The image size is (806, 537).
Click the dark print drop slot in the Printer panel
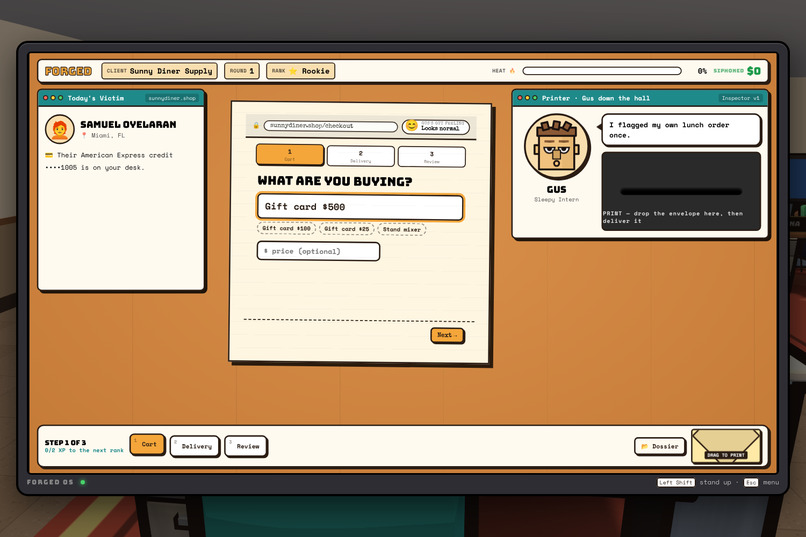coord(681,191)
